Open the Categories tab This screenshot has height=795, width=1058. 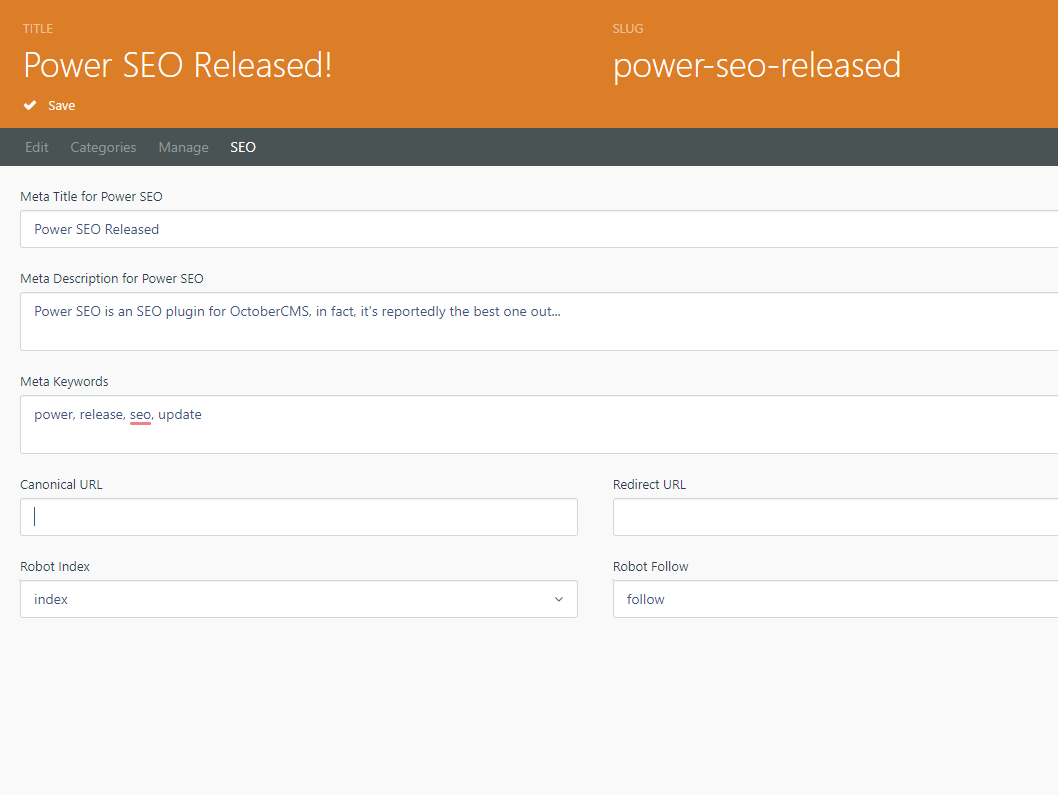(103, 147)
